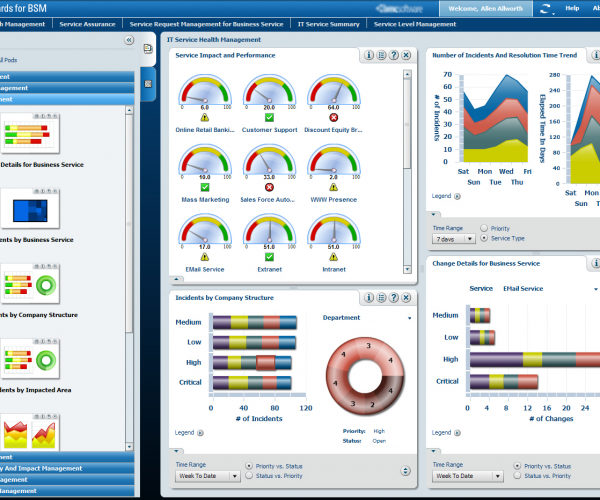The height and width of the screenshot is (500, 600).
Task: Close the Incidents by Company Structure pod
Action: click(x=406, y=298)
